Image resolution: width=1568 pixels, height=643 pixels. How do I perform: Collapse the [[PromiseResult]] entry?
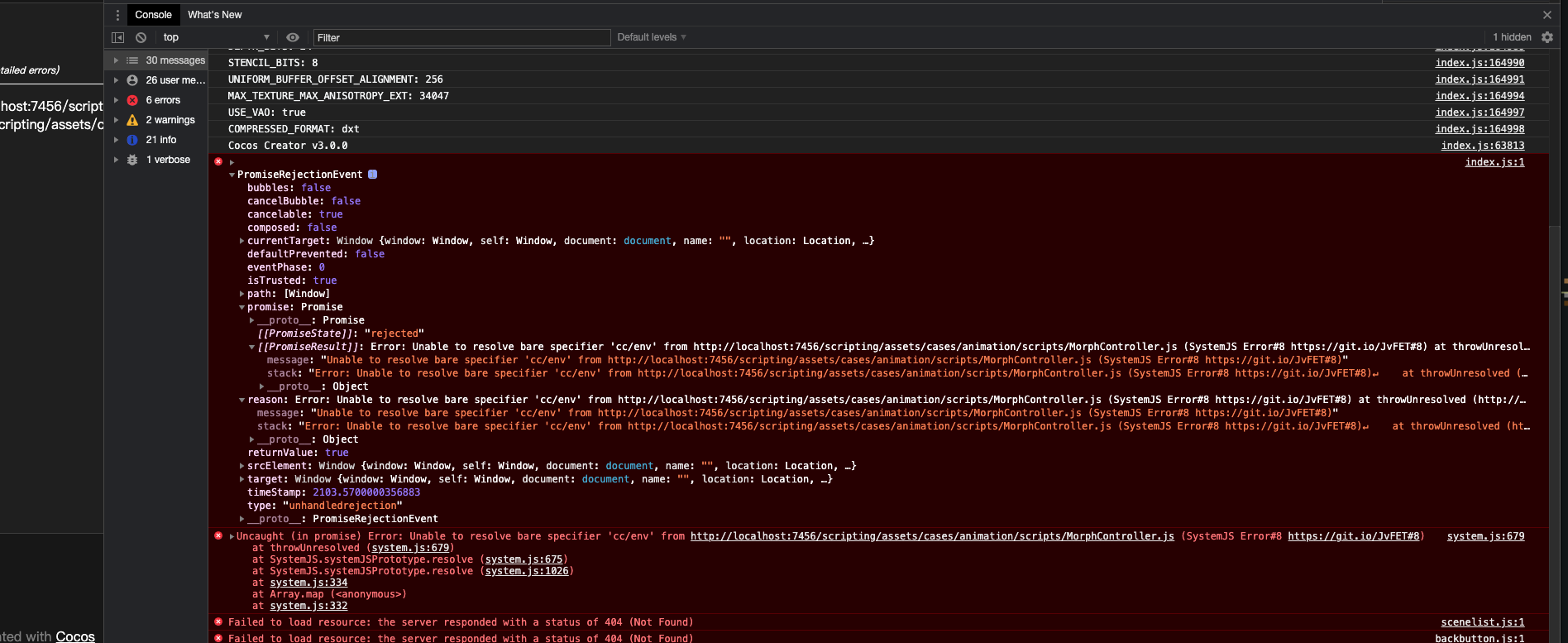click(251, 347)
